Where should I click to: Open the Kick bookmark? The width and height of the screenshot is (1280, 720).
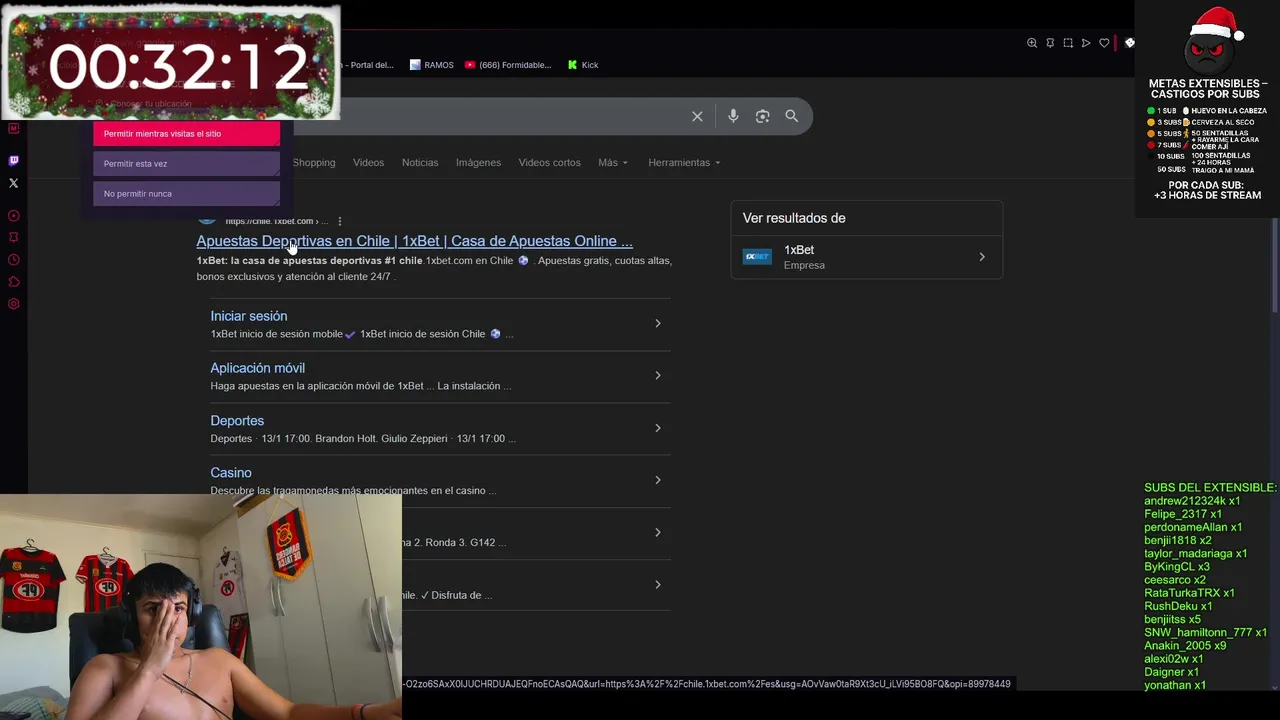pyautogui.click(x=583, y=65)
